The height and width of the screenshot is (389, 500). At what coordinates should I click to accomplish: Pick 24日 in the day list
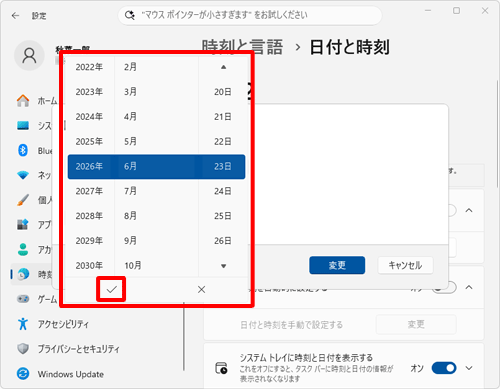(x=223, y=191)
